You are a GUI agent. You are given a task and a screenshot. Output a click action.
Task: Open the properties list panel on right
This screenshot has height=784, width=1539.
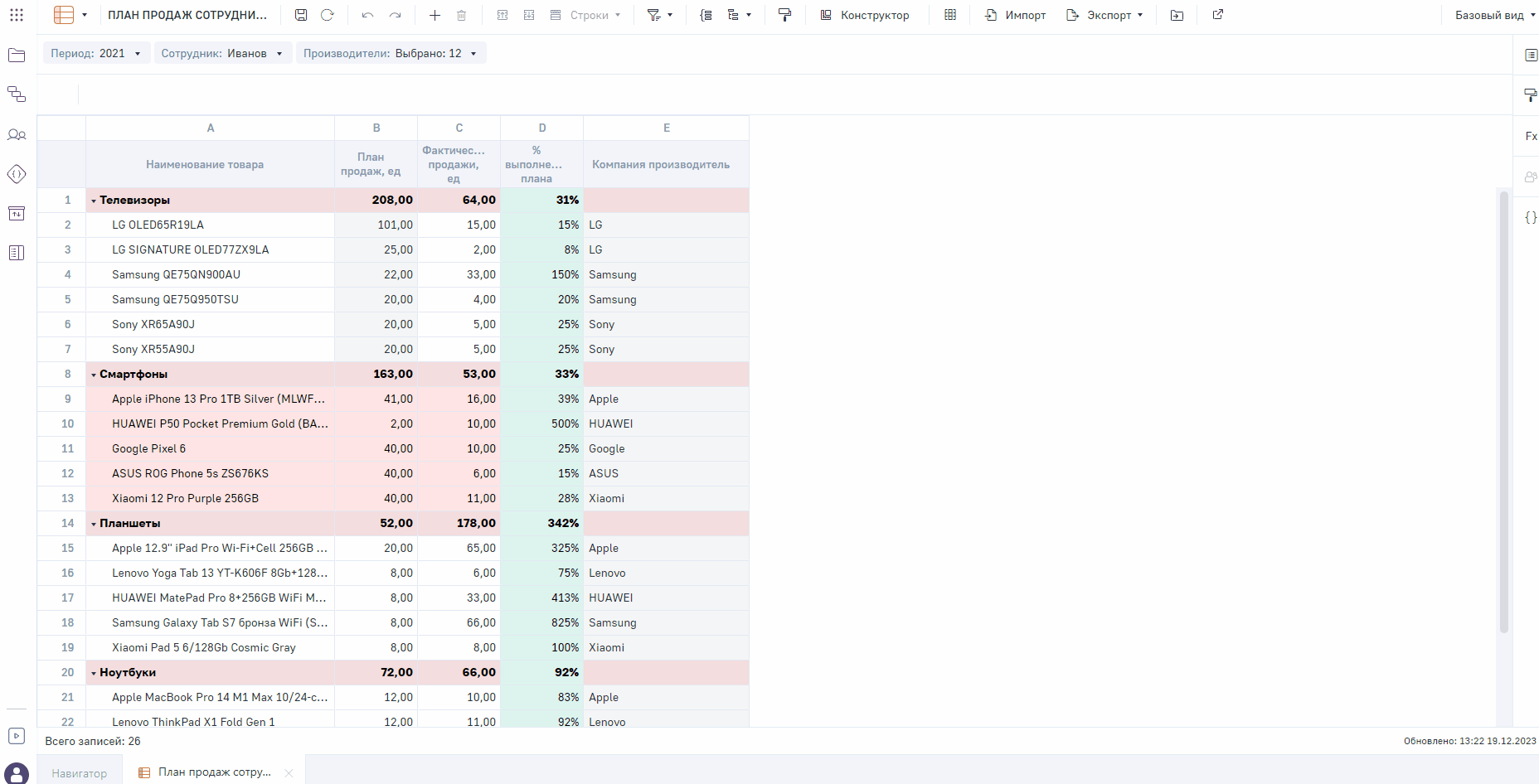click(1531, 56)
